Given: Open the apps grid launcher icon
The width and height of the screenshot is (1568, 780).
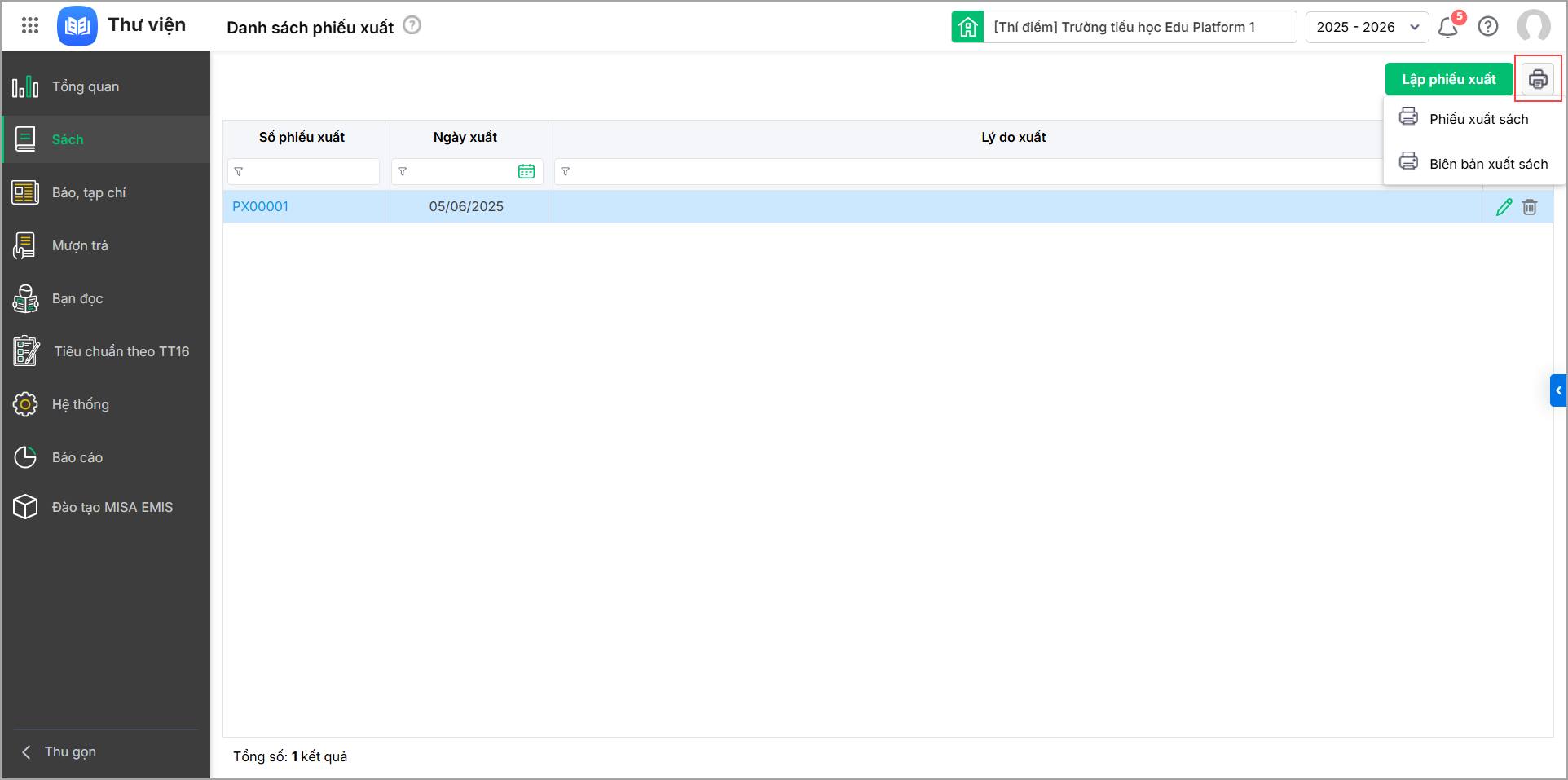Looking at the screenshot, I should point(30,26).
